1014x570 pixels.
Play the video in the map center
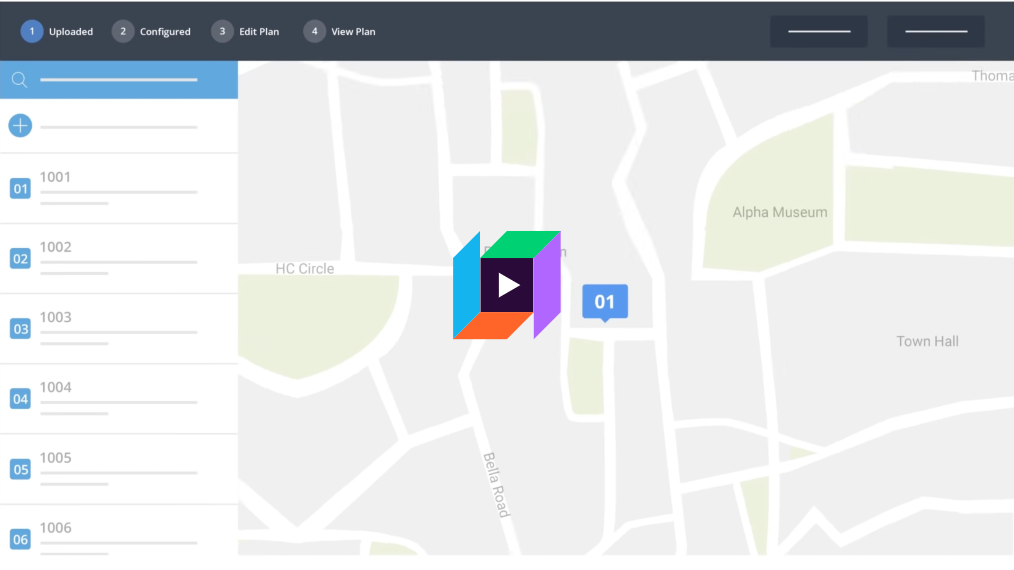click(x=508, y=286)
